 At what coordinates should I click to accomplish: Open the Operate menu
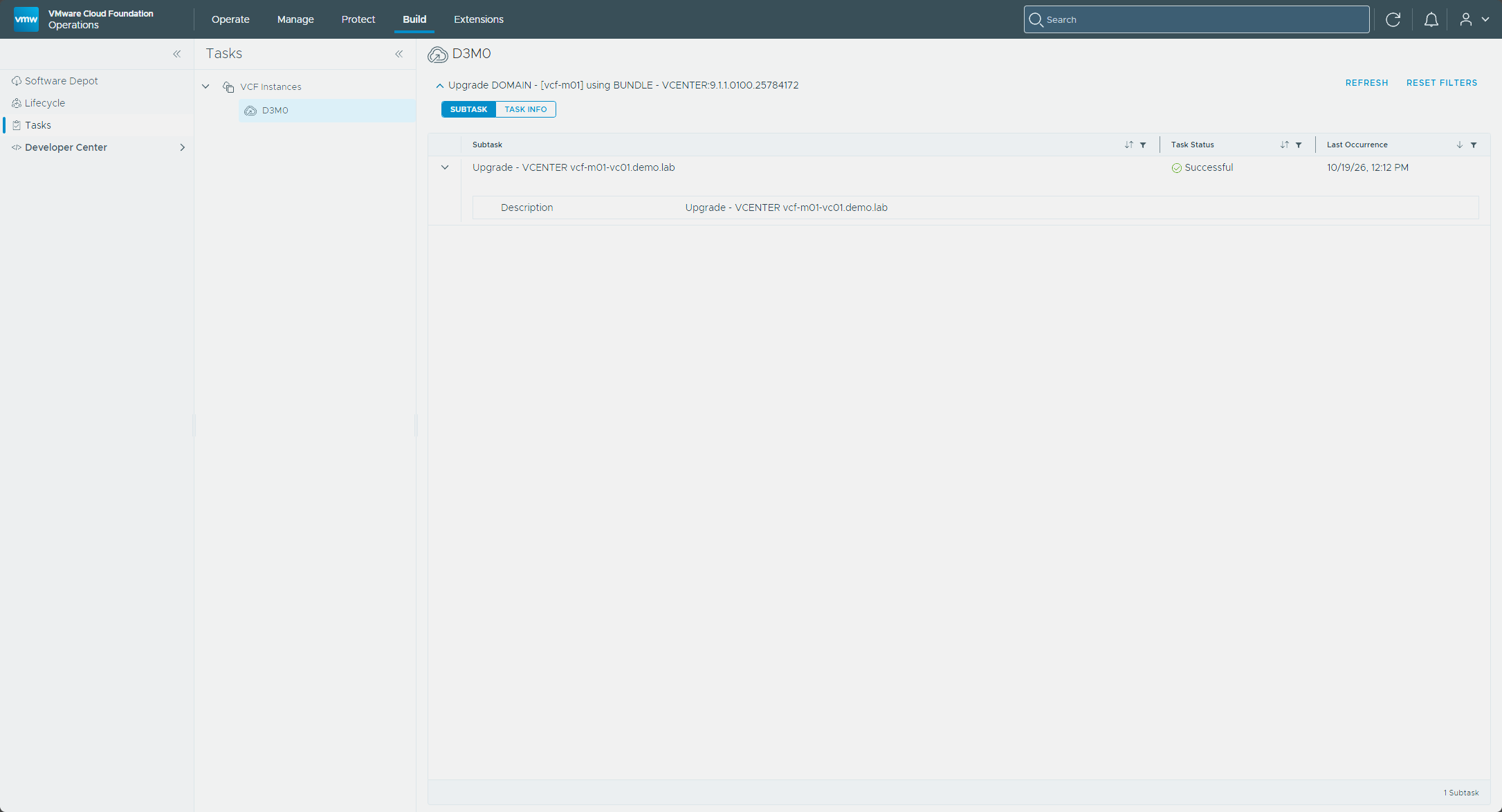(x=230, y=19)
